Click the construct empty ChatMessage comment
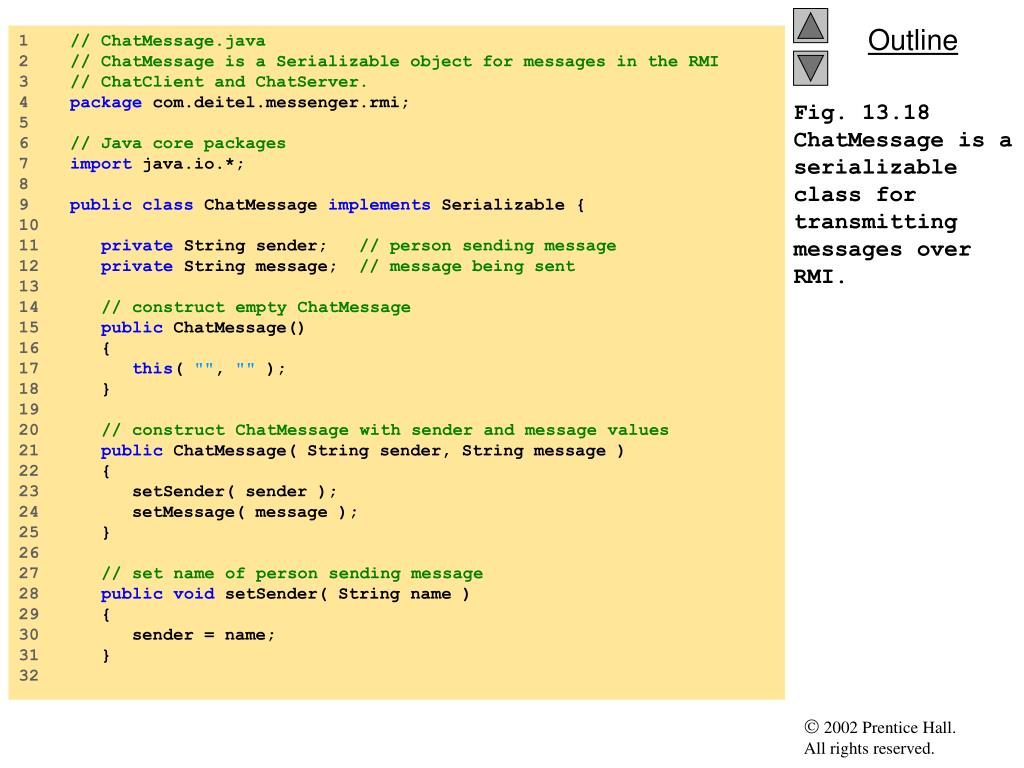The width and height of the screenshot is (1024, 768). coord(255,307)
